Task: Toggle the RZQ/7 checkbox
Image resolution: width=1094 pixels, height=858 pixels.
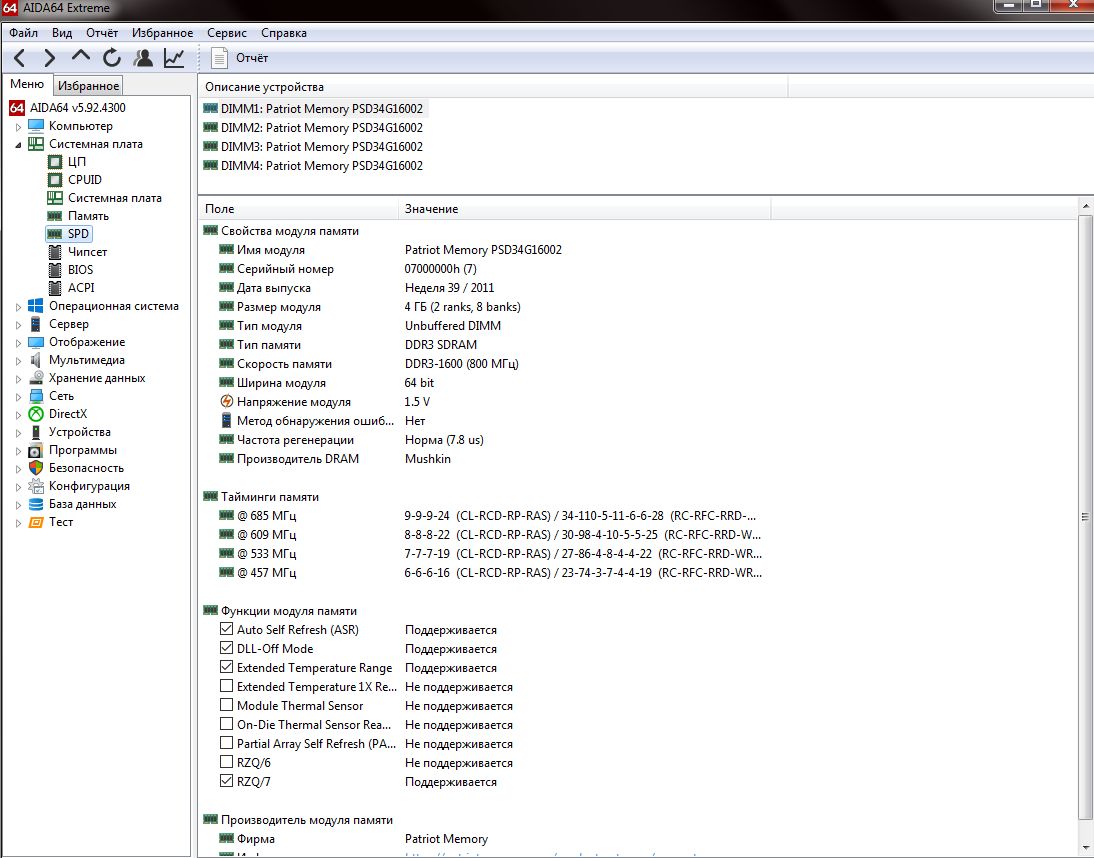Action: point(226,781)
